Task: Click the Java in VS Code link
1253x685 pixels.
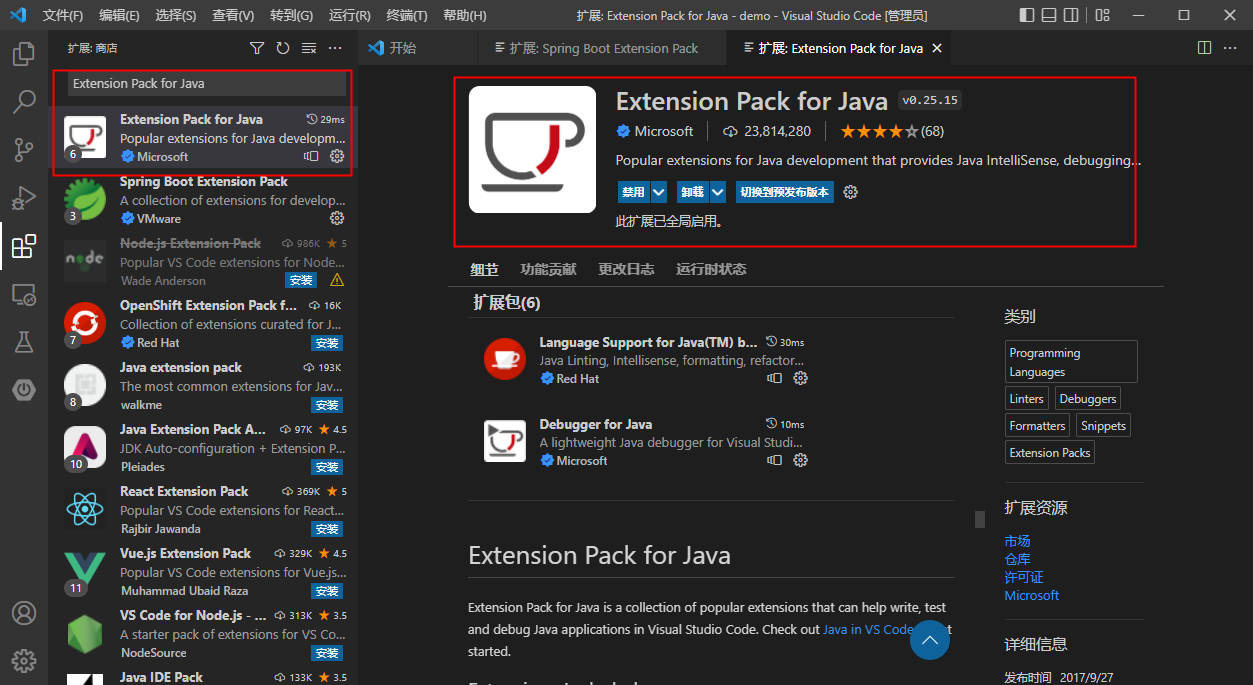Action: pyautogui.click(x=867, y=629)
